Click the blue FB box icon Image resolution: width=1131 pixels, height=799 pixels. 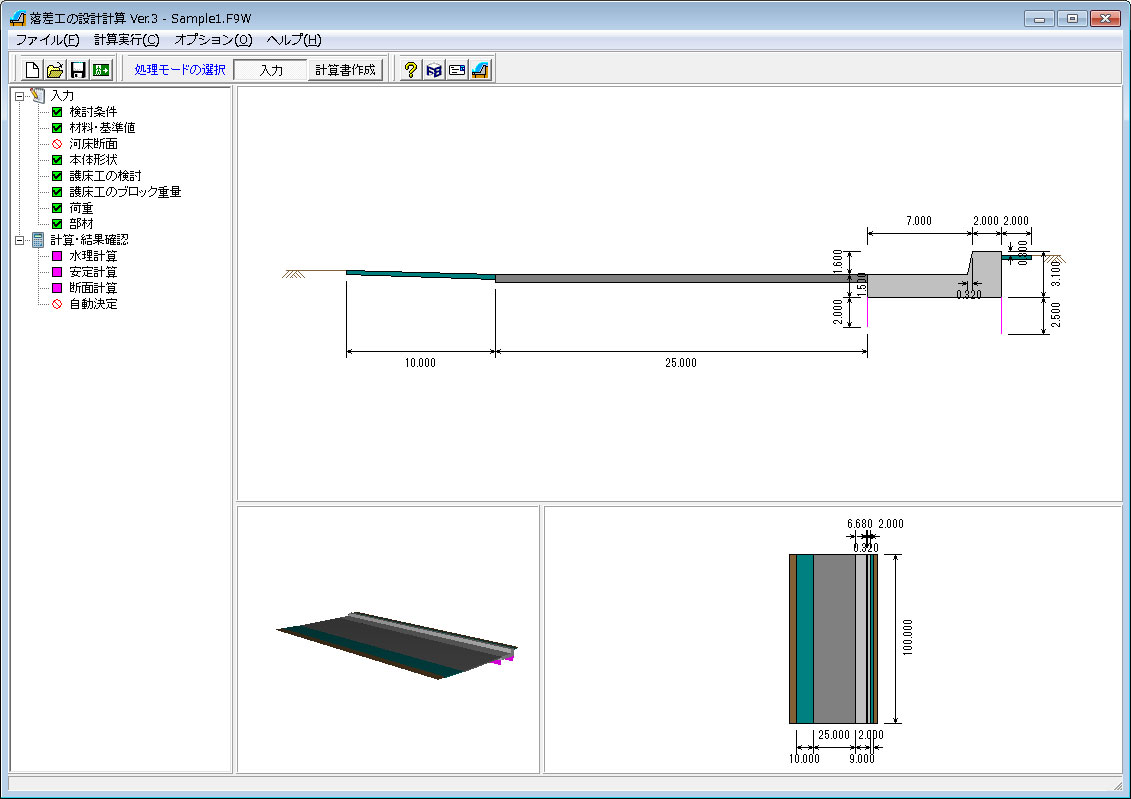434,70
